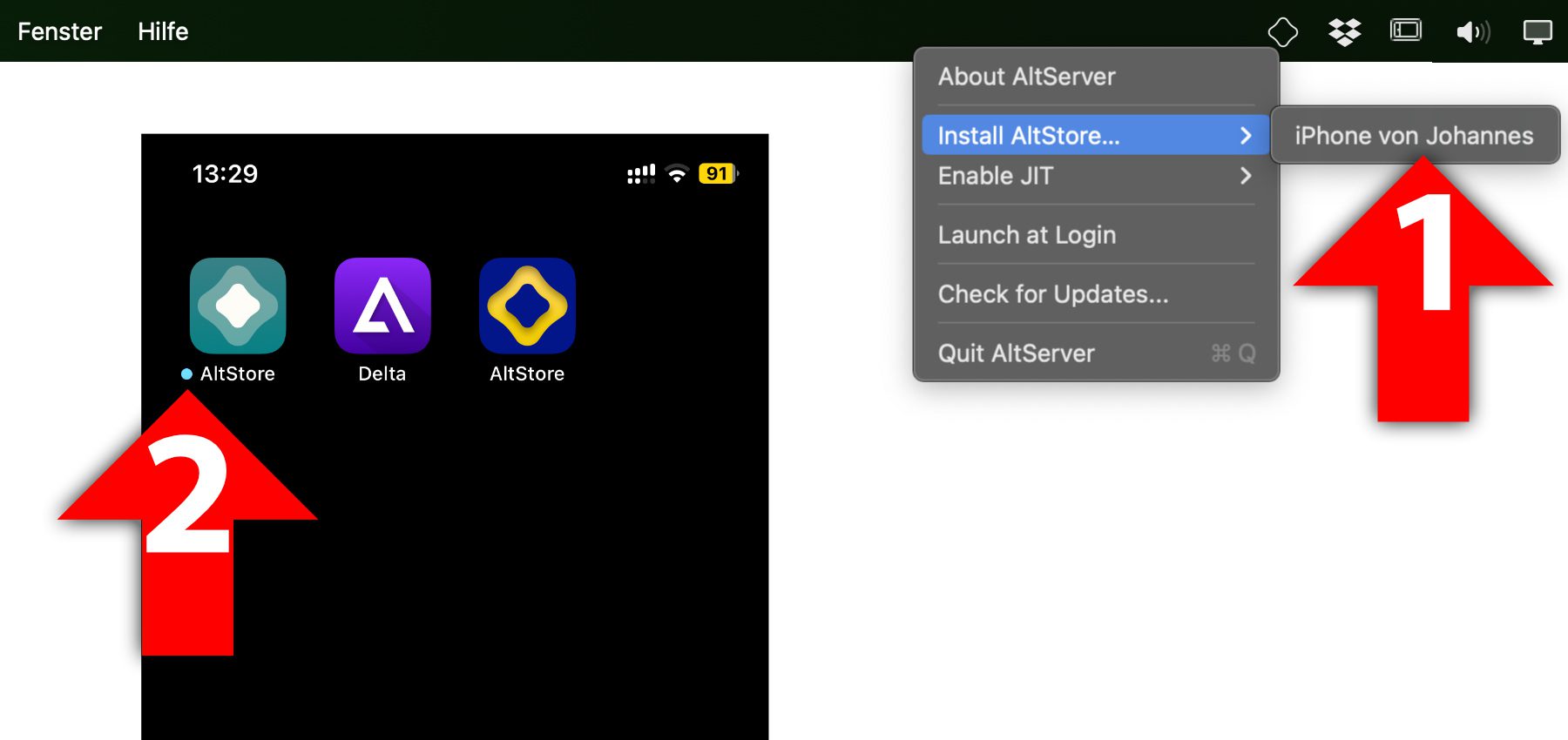
Task: Toggle the Launch at Login option
Action: pyautogui.click(x=1026, y=235)
